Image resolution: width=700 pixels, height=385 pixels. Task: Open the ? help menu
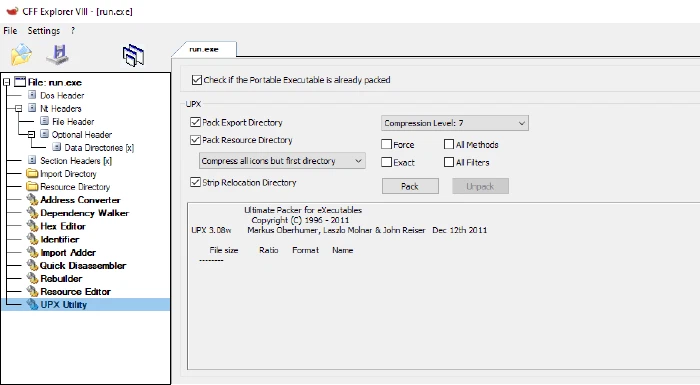(x=73, y=31)
